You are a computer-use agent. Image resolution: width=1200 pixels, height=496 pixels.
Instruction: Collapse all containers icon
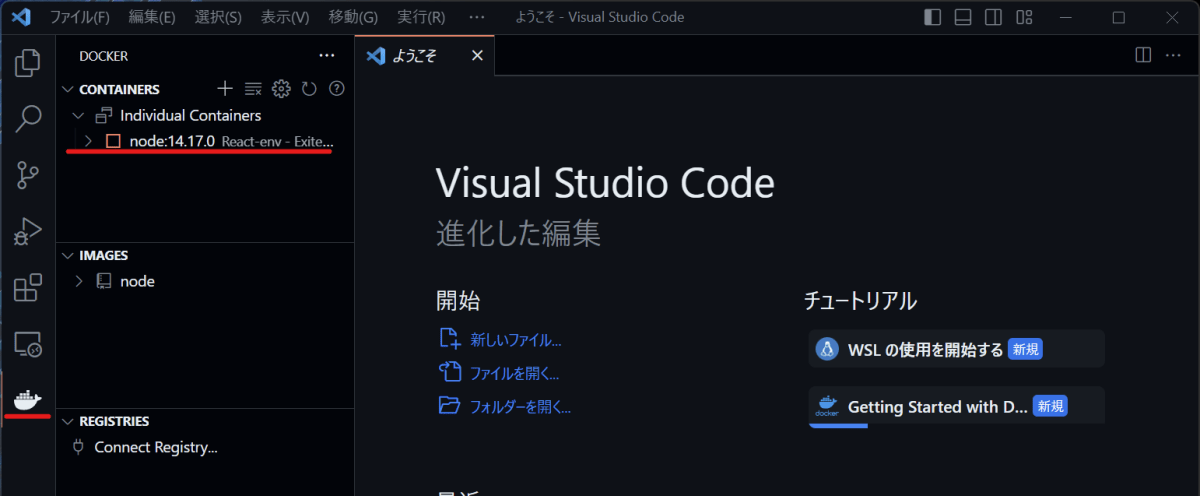click(253, 89)
